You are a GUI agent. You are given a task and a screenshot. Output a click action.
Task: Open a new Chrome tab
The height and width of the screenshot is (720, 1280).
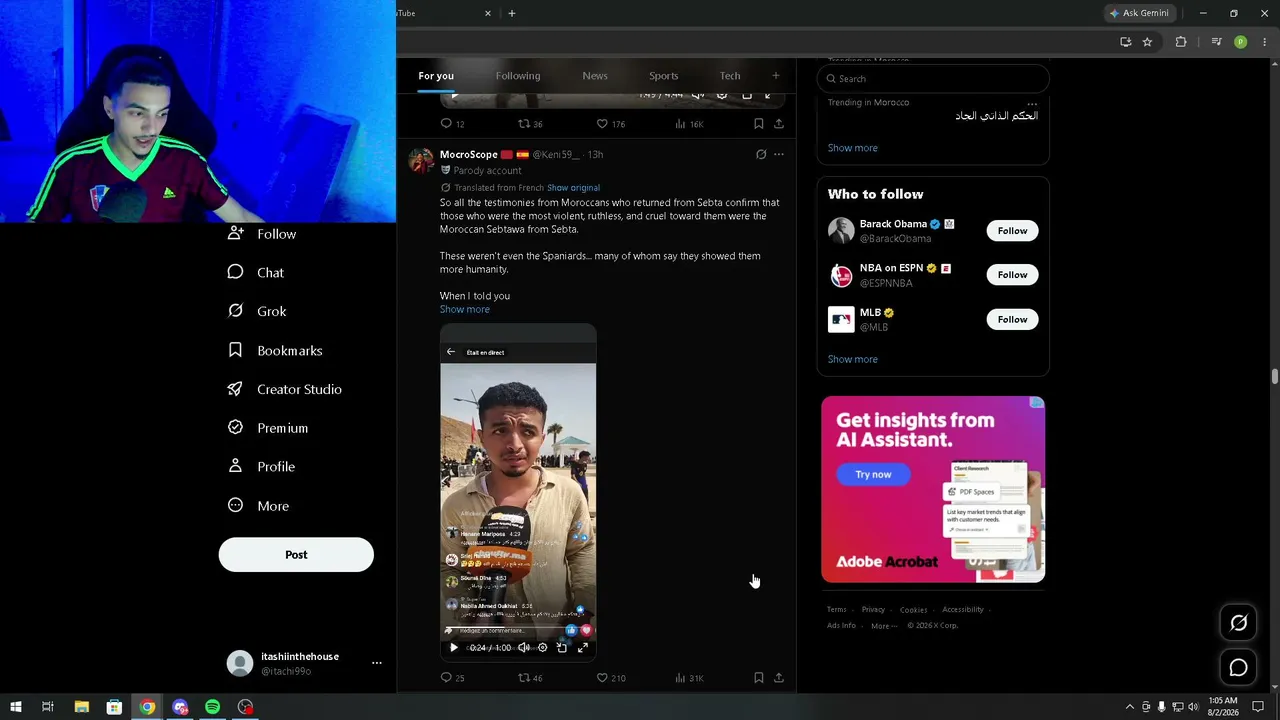tap(512, 13)
